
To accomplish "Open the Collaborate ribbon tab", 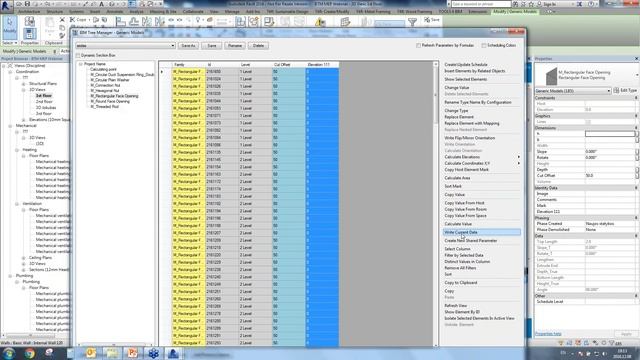I will click(193, 12).
